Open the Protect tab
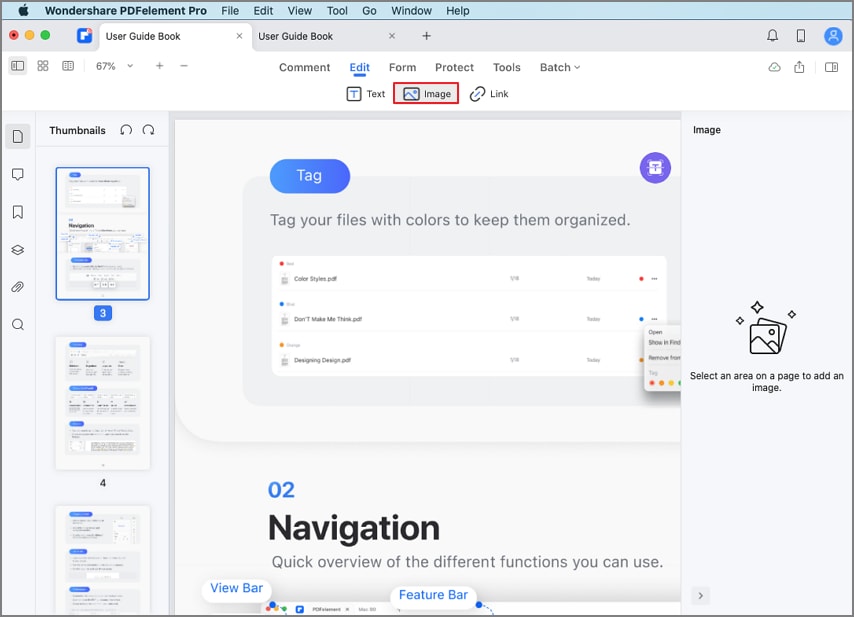This screenshot has height=617, width=854. pos(454,68)
